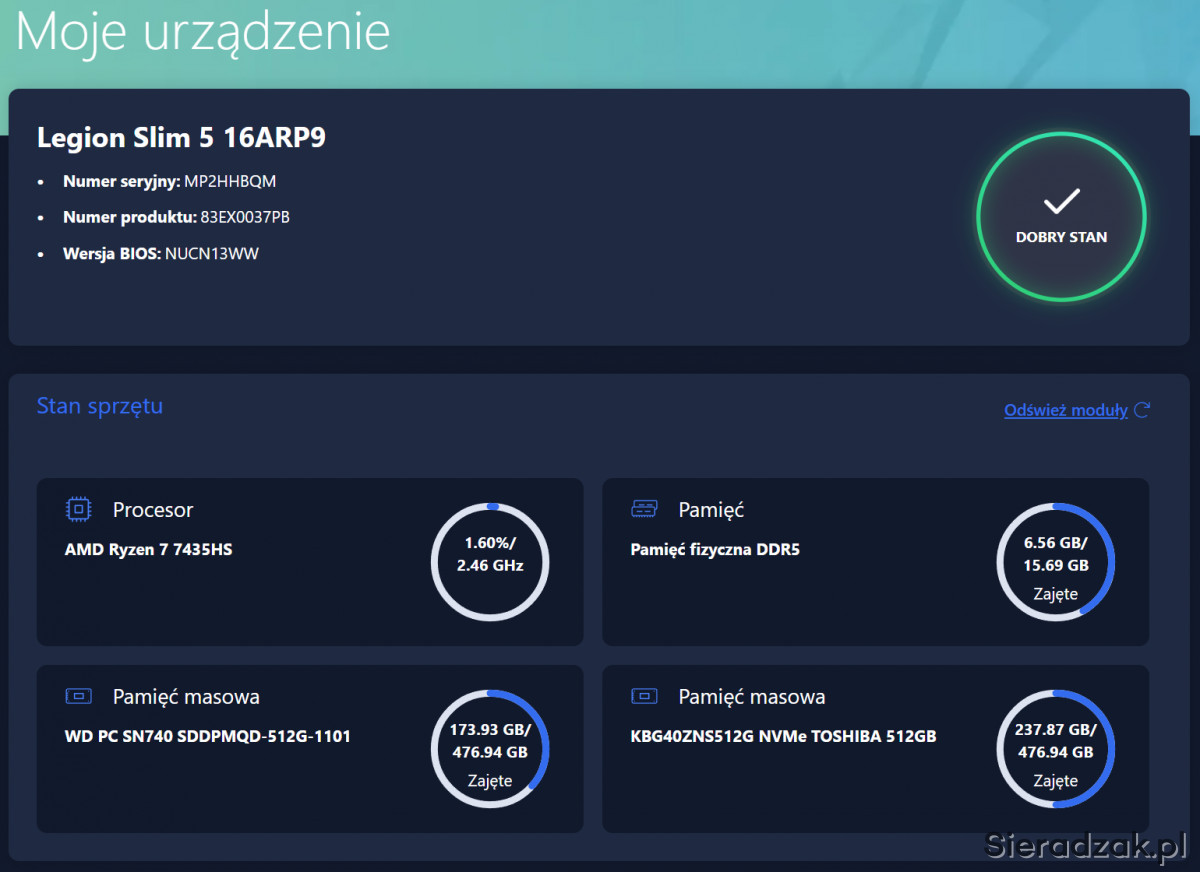This screenshot has width=1200, height=872.
Task: Select the Pamięć fizyczna DDR5 text
Action: tap(715, 549)
